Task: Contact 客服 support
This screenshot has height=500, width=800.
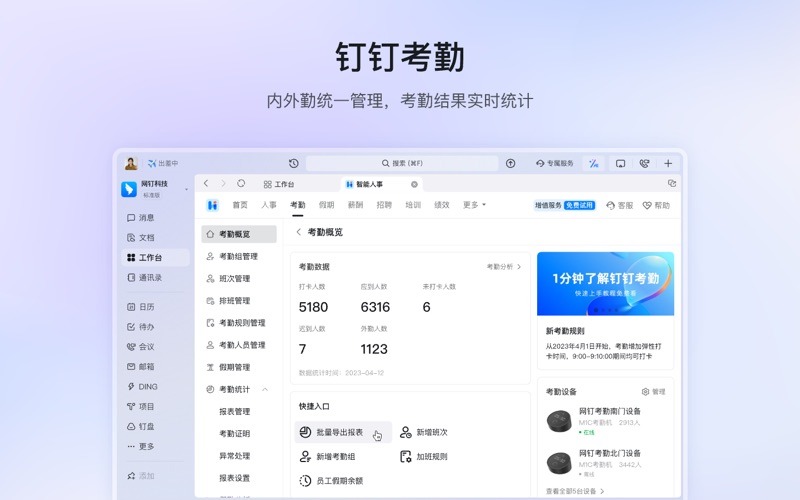Action: click(x=619, y=206)
